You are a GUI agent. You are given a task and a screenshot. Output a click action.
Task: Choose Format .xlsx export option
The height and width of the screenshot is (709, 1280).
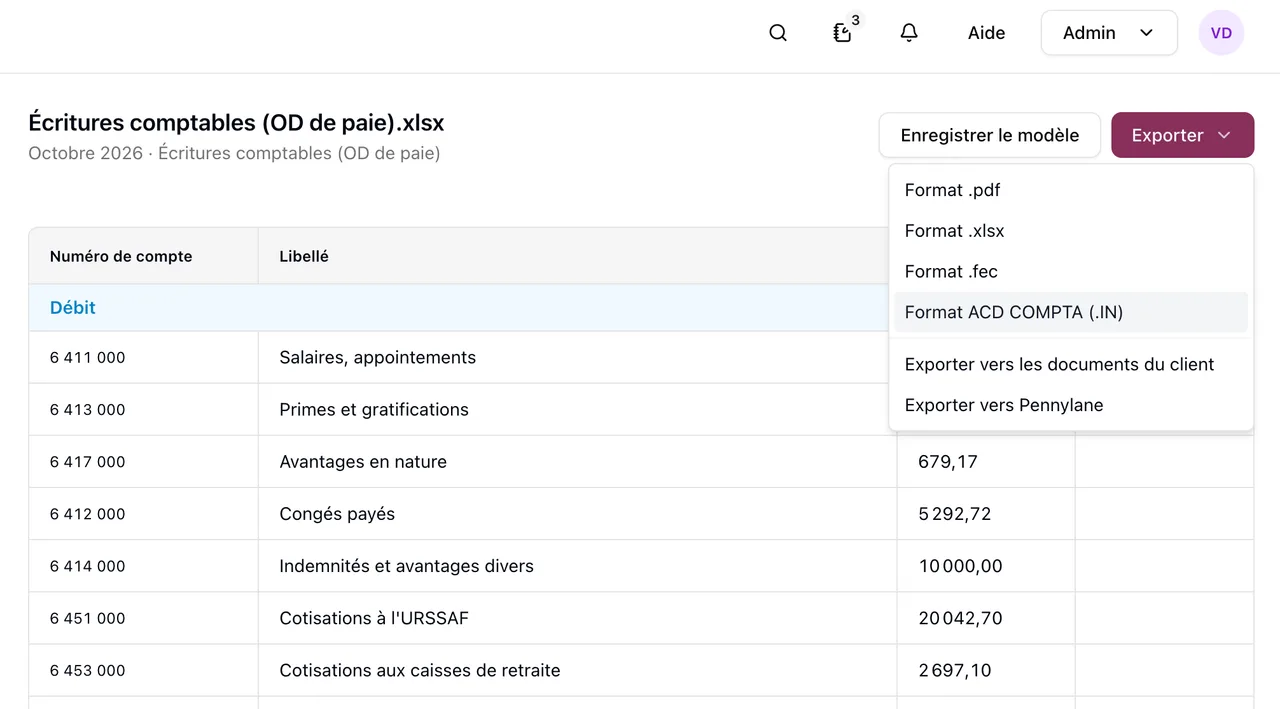coord(1070,231)
